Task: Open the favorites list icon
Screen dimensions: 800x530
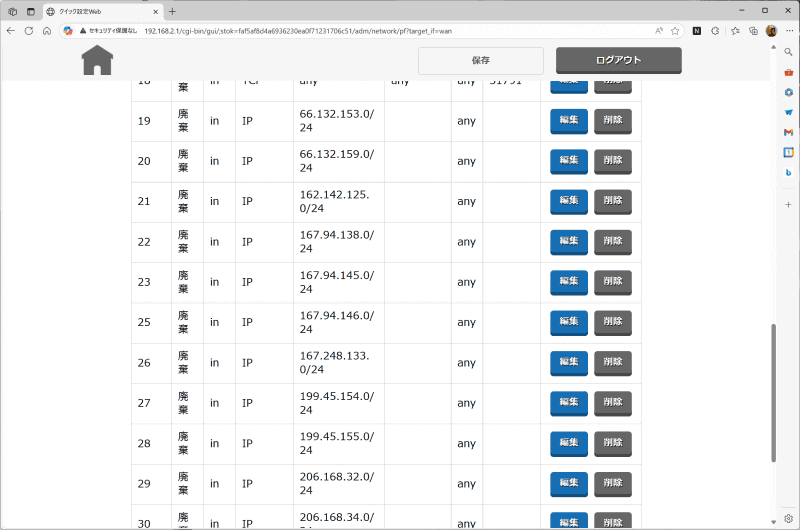Action: pyautogui.click(x=735, y=31)
